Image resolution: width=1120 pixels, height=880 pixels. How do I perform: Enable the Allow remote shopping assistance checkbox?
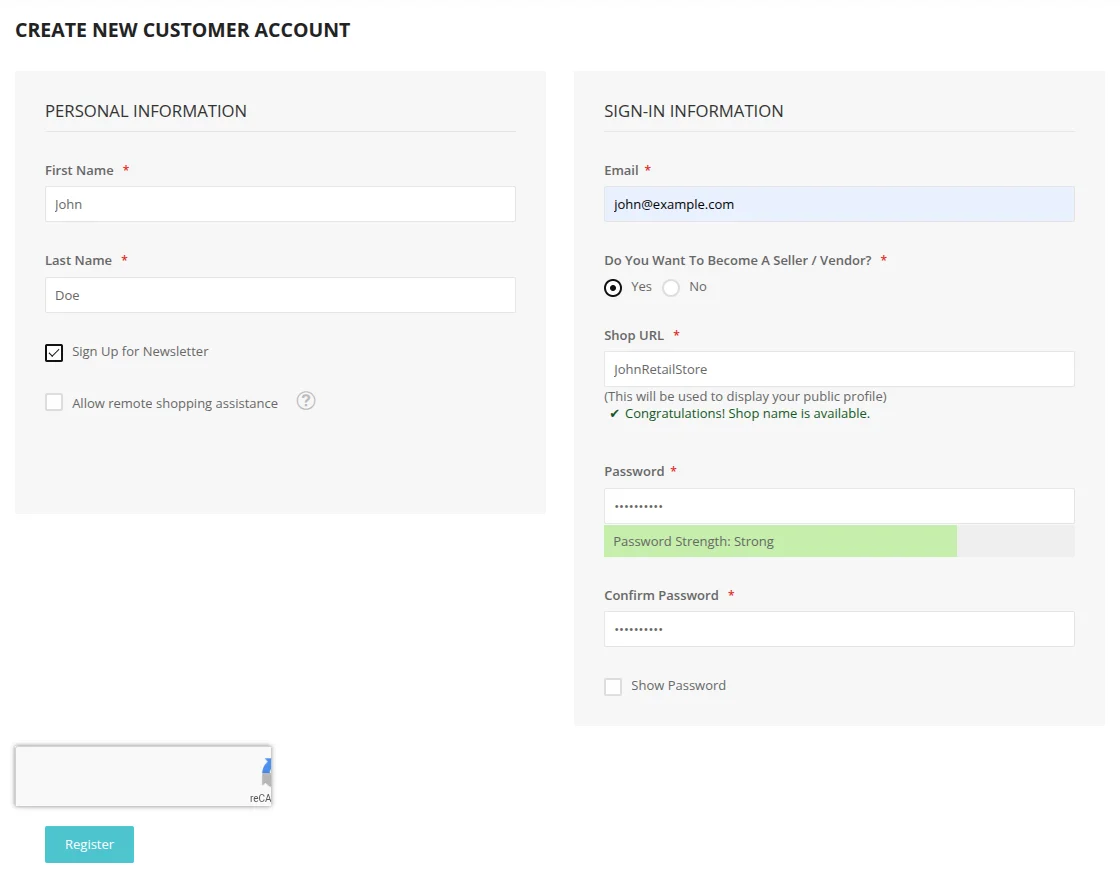(x=54, y=402)
